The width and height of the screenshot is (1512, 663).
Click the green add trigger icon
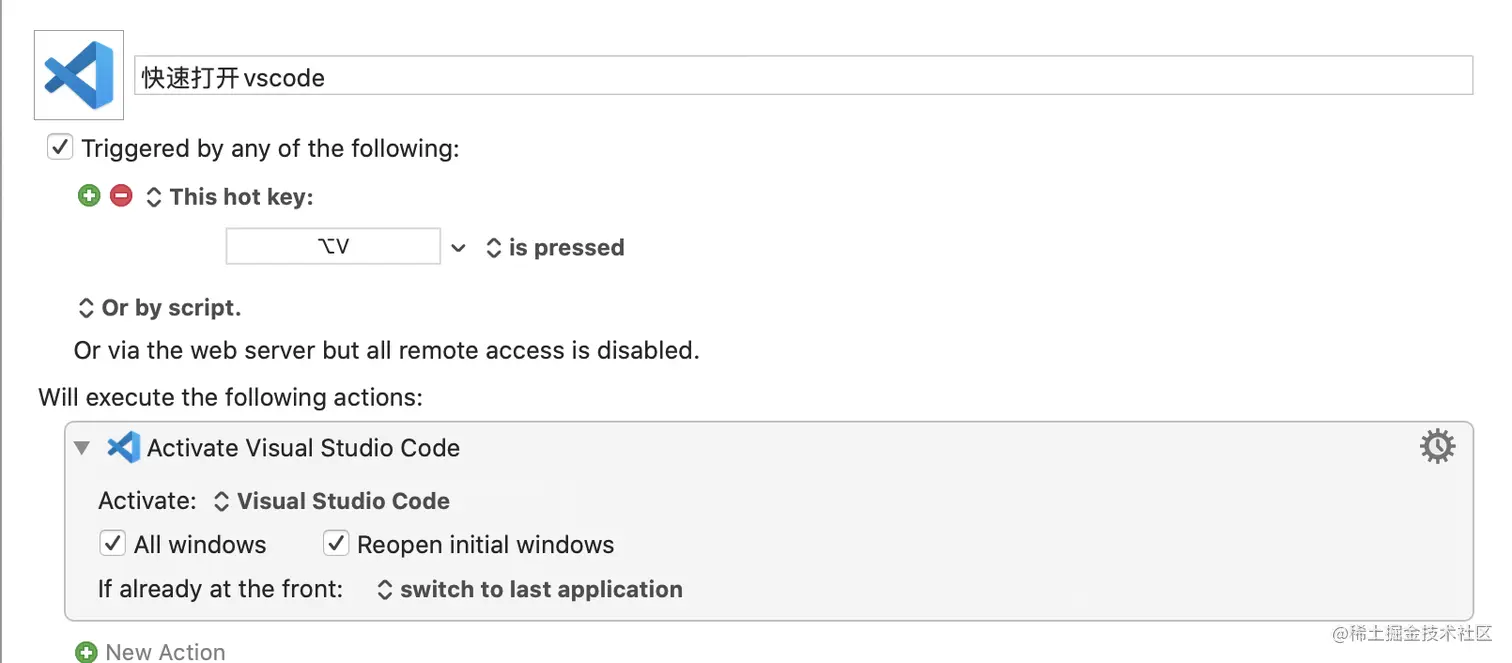pyautogui.click(x=89, y=196)
